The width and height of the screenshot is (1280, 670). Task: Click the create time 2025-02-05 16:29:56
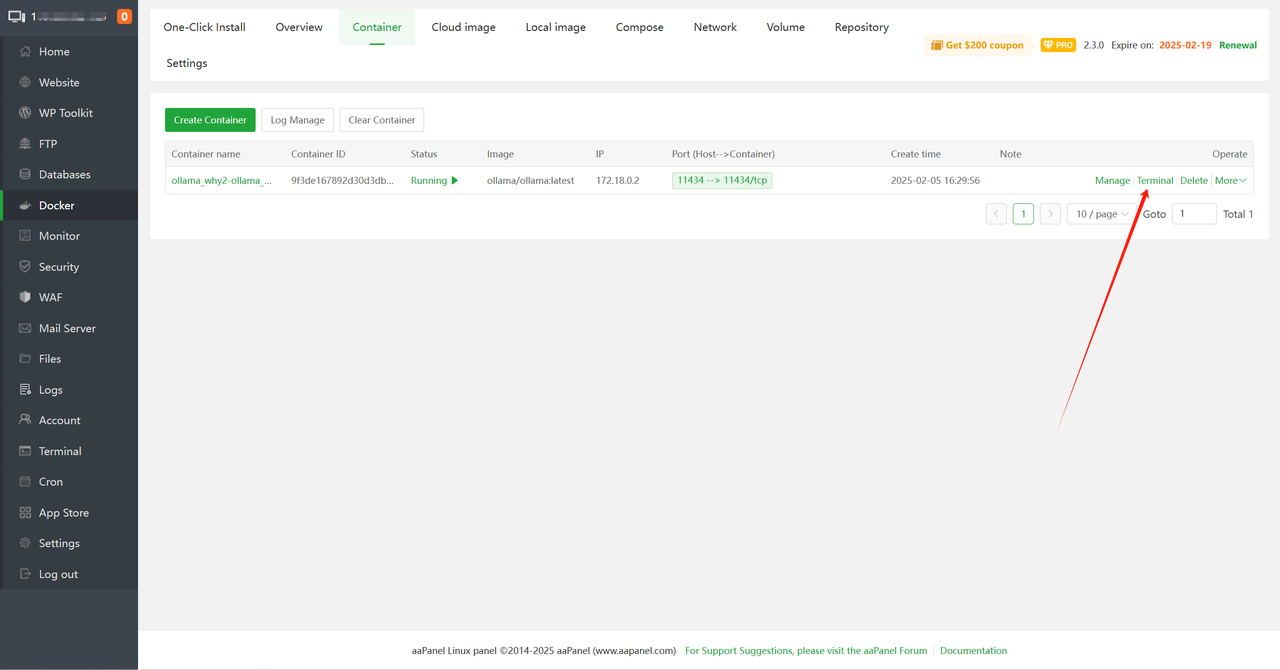click(x=935, y=181)
